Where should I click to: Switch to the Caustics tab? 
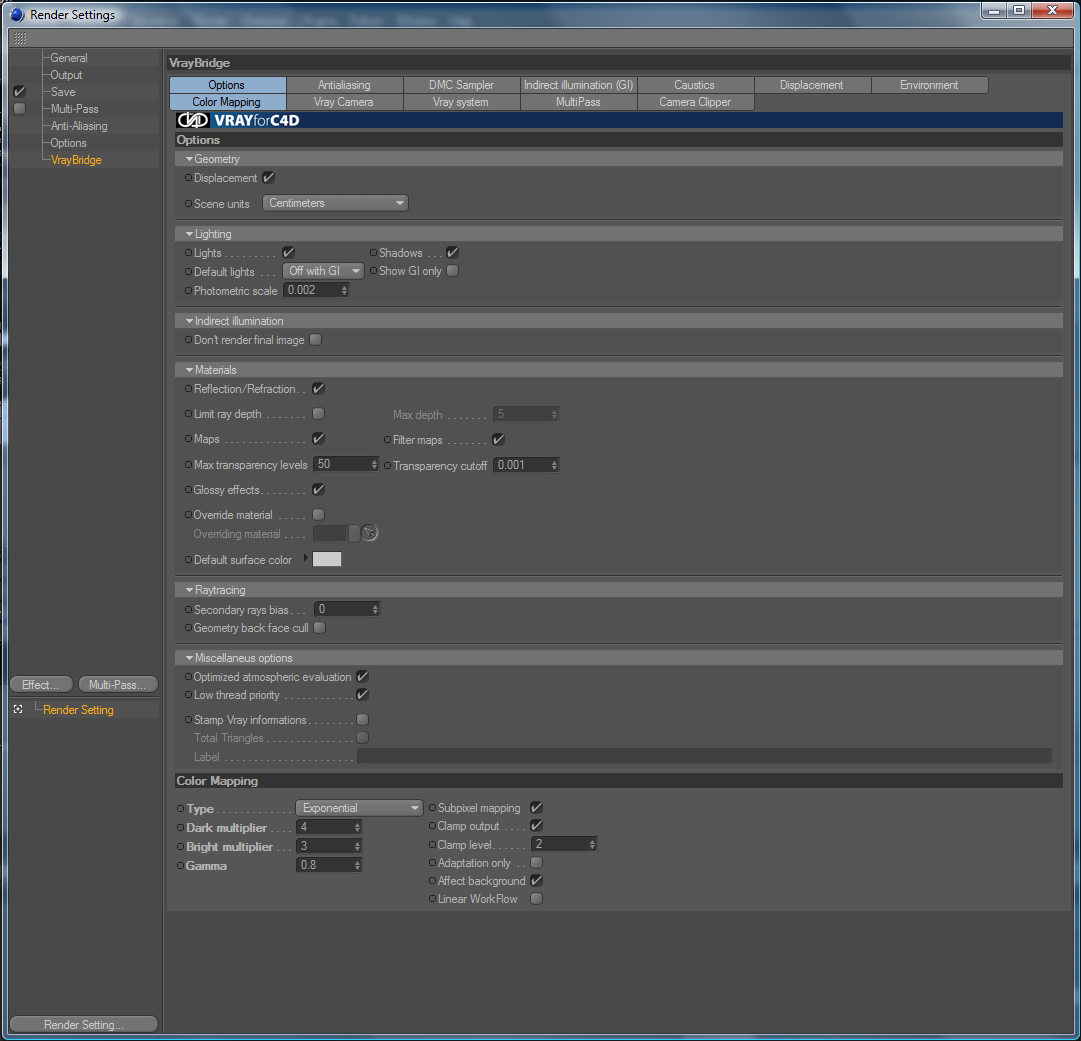click(696, 85)
